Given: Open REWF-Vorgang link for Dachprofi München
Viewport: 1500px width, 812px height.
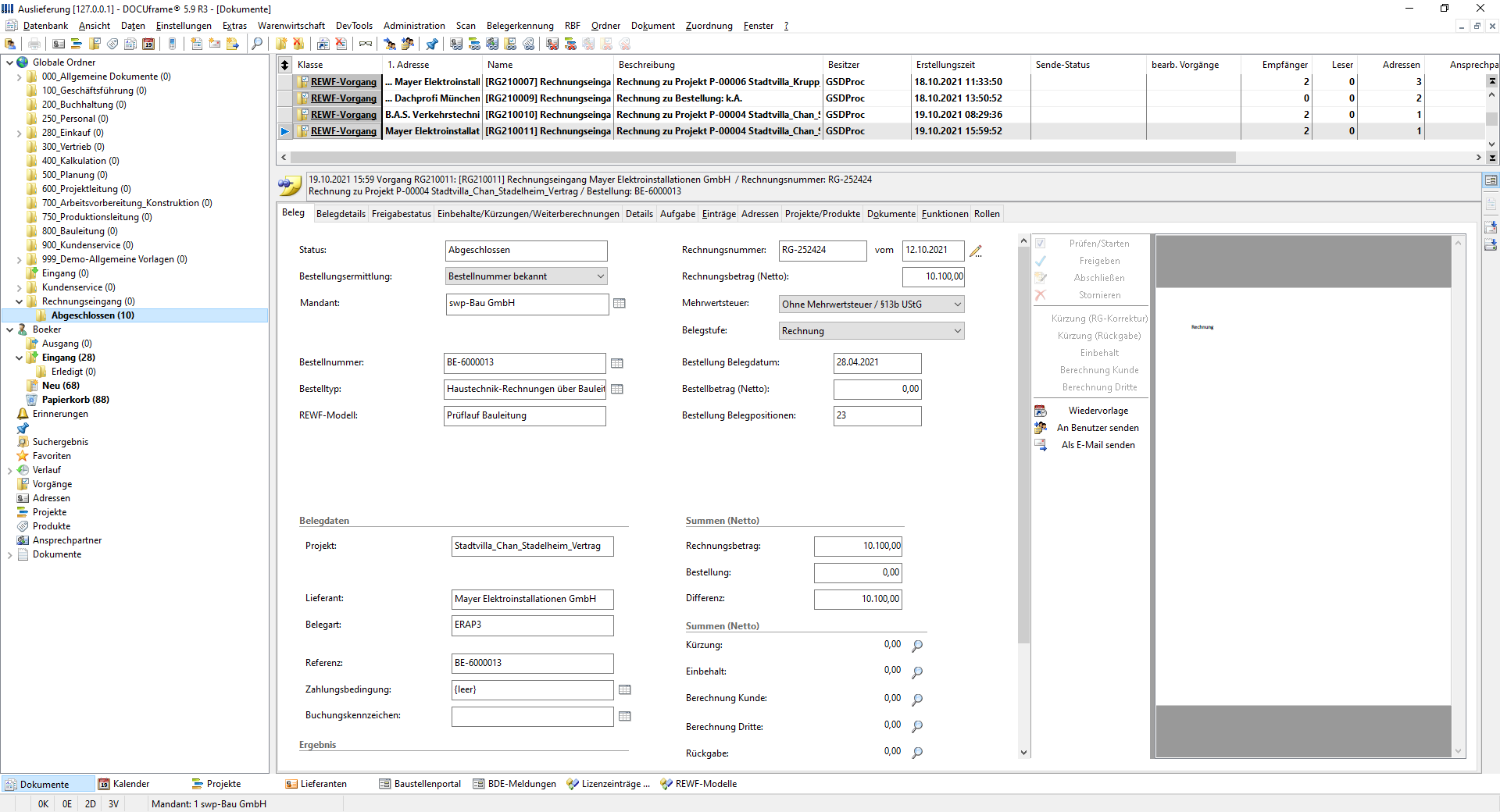Looking at the screenshot, I should point(344,98).
